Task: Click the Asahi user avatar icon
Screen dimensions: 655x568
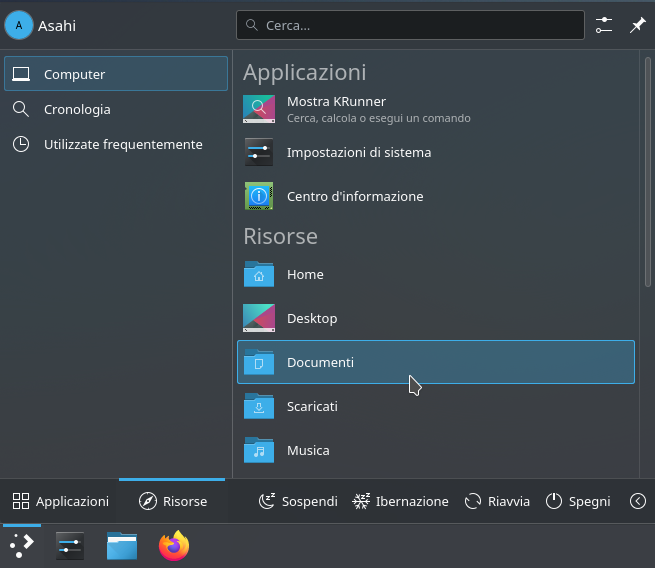Action: tap(20, 26)
